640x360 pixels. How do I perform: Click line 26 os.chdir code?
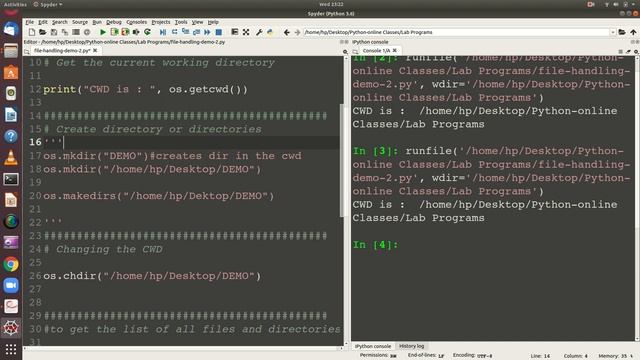tap(152, 276)
